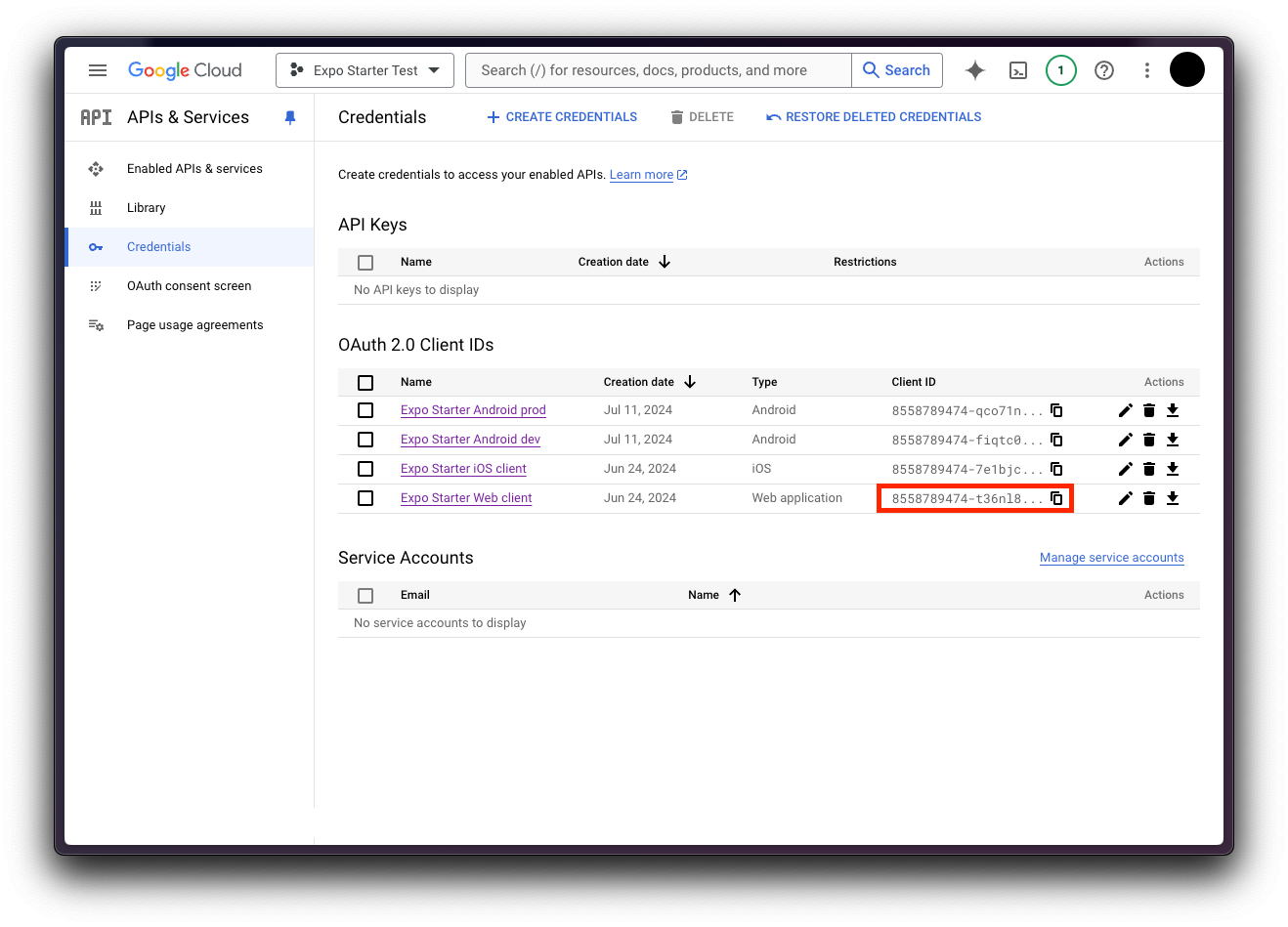Open Gemini AI assistant sparkle icon
The height and width of the screenshot is (927, 1288).
(975, 70)
